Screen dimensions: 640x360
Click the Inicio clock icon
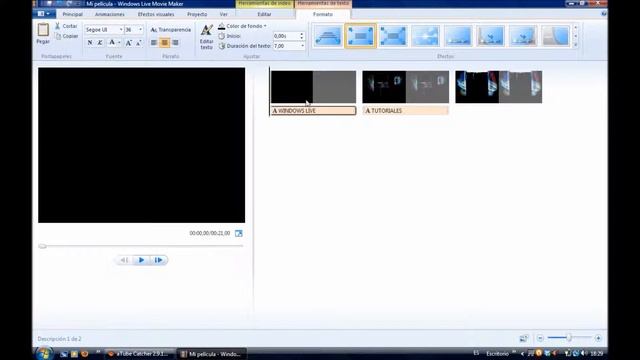222,36
